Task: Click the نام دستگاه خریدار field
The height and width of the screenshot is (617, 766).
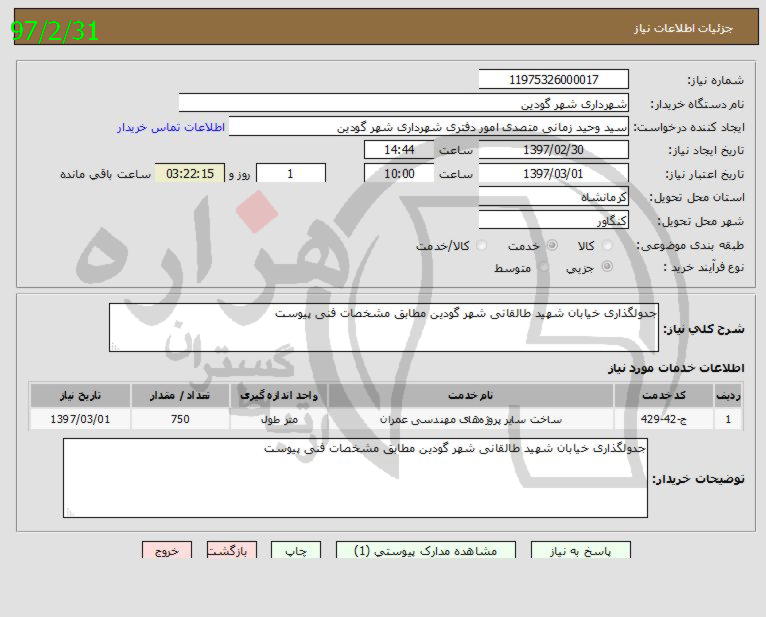Action: pyautogui.click(x=404, y=103)
